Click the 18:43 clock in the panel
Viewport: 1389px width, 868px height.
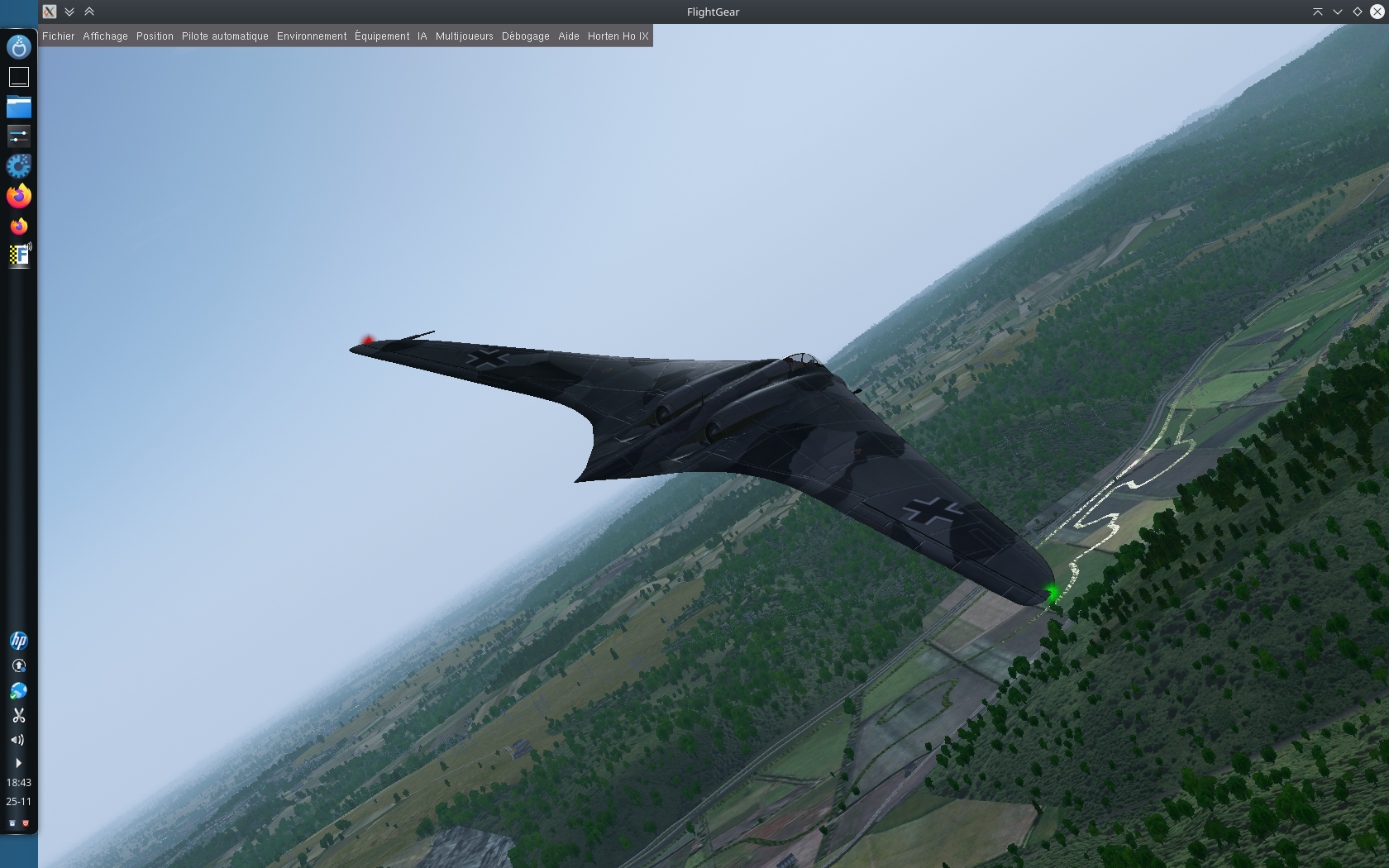[x=19, y=782]
